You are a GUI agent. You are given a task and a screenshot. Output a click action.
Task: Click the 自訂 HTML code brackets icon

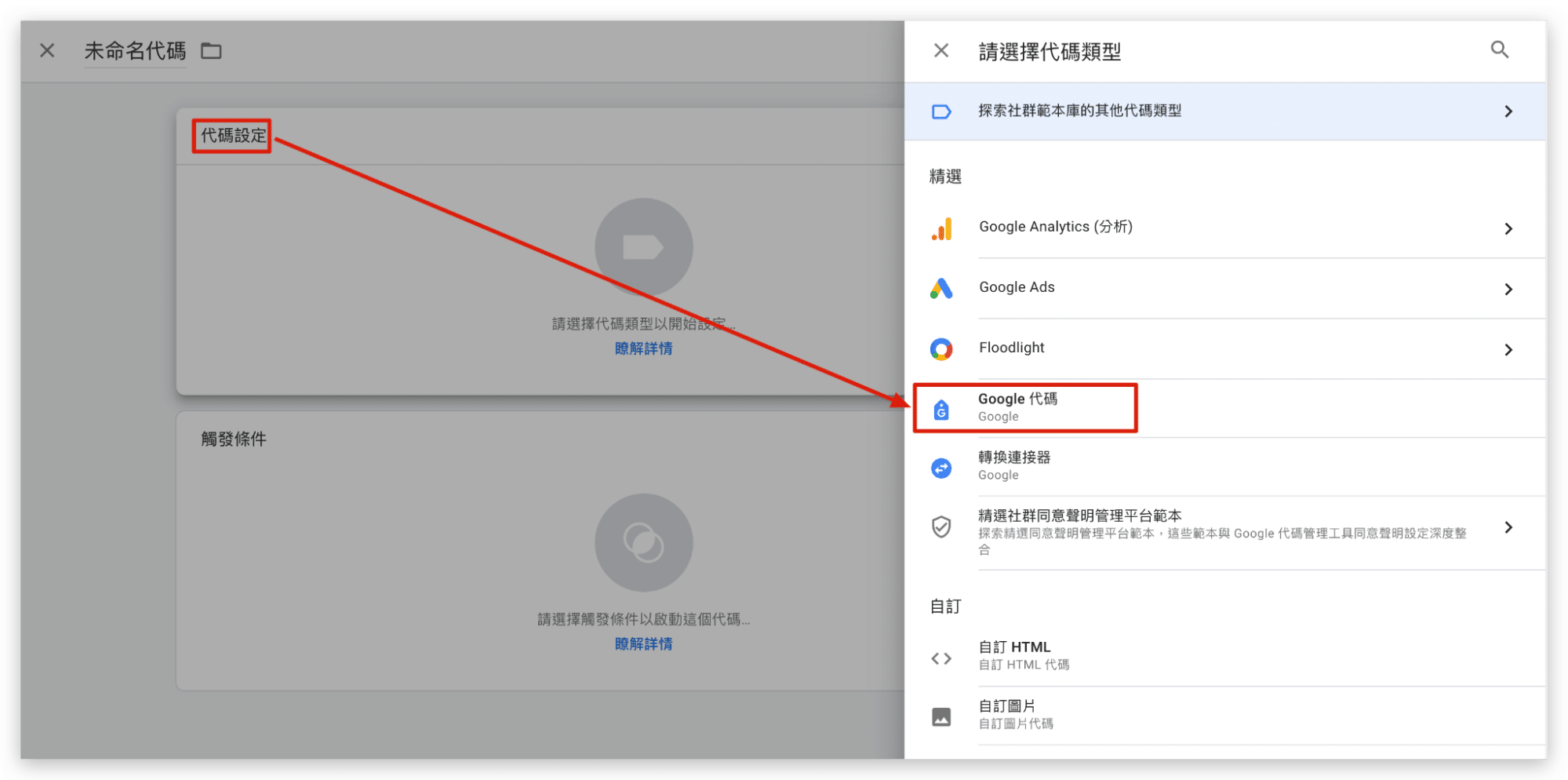point(941,658)
